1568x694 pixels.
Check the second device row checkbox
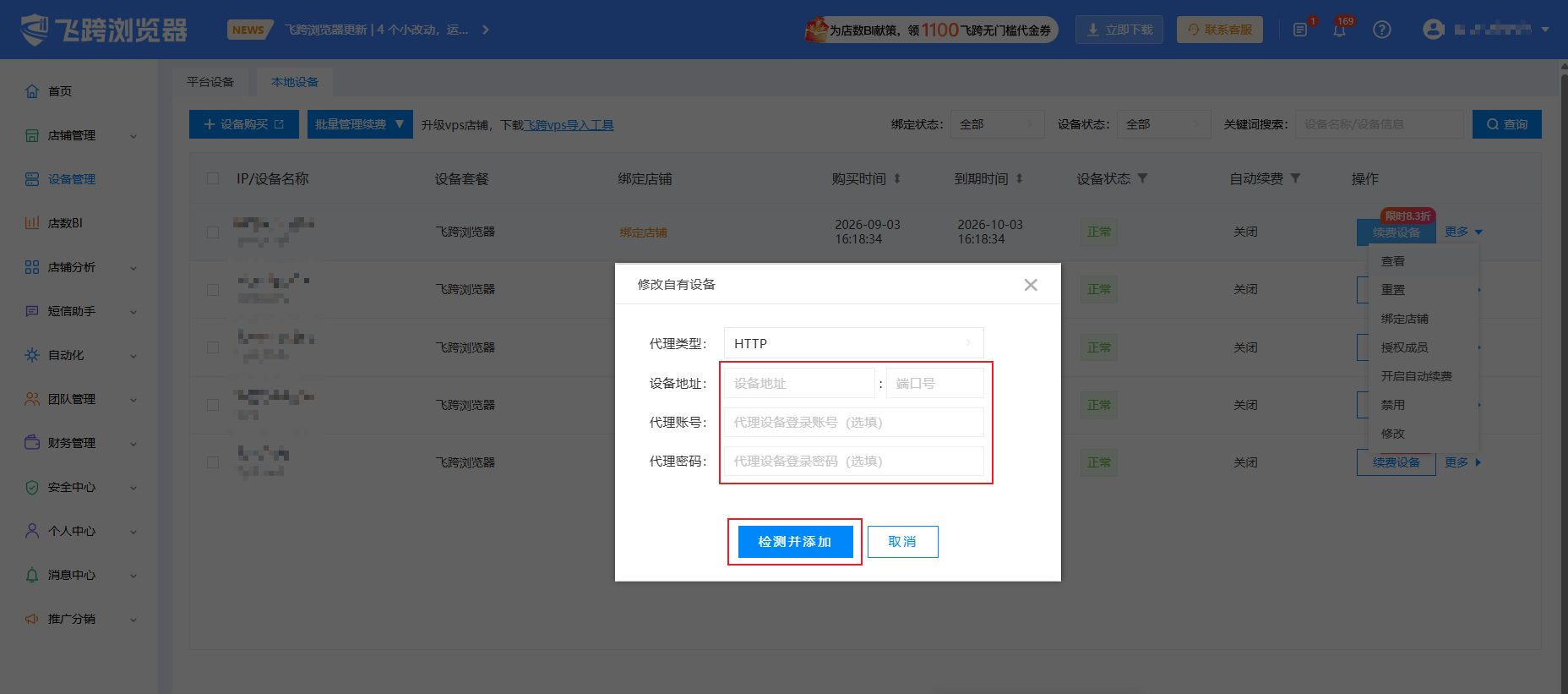point(213,289)
